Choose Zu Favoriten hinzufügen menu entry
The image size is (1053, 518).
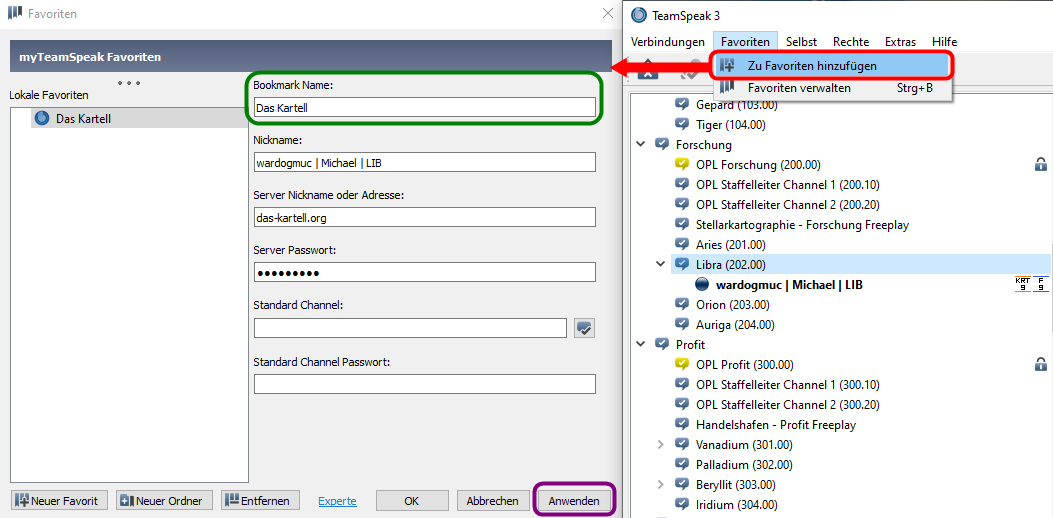[812, 65]
